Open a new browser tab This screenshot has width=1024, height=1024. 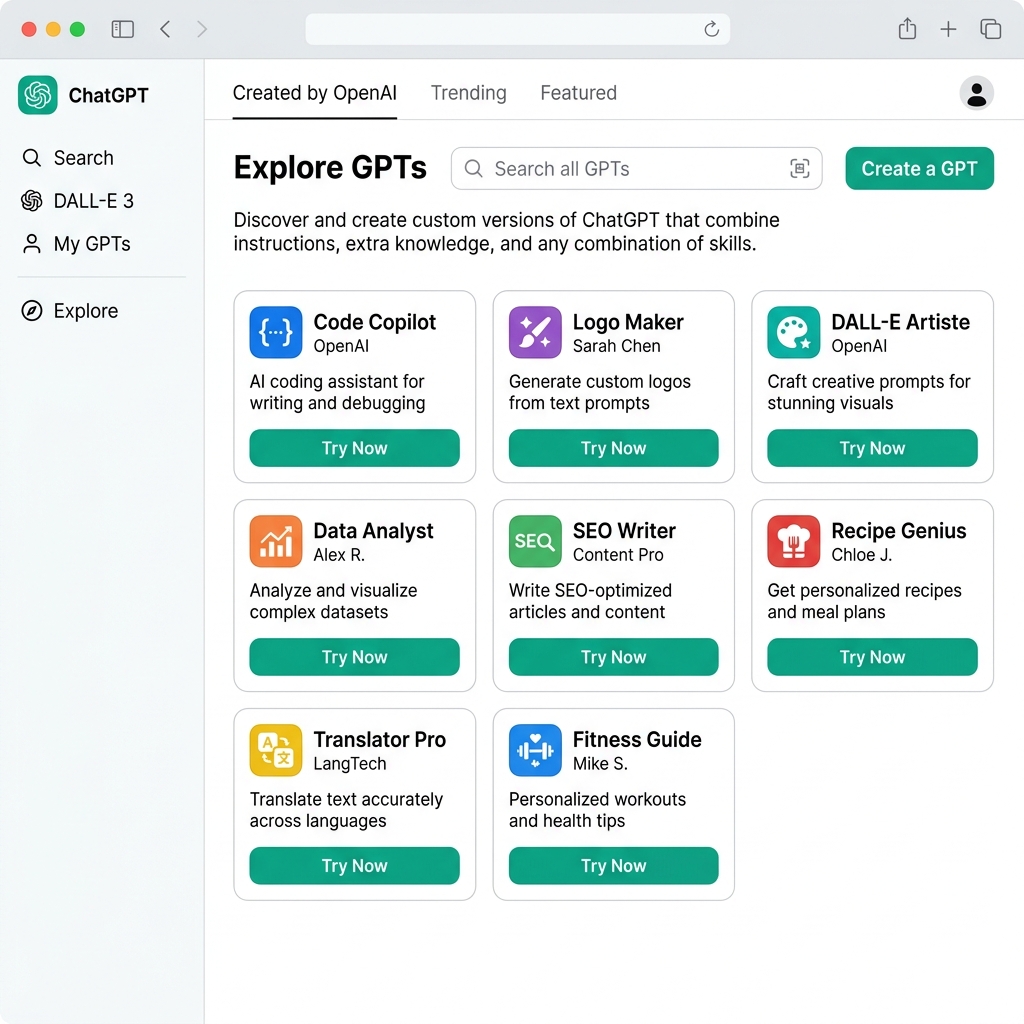[x=948, y=29]
